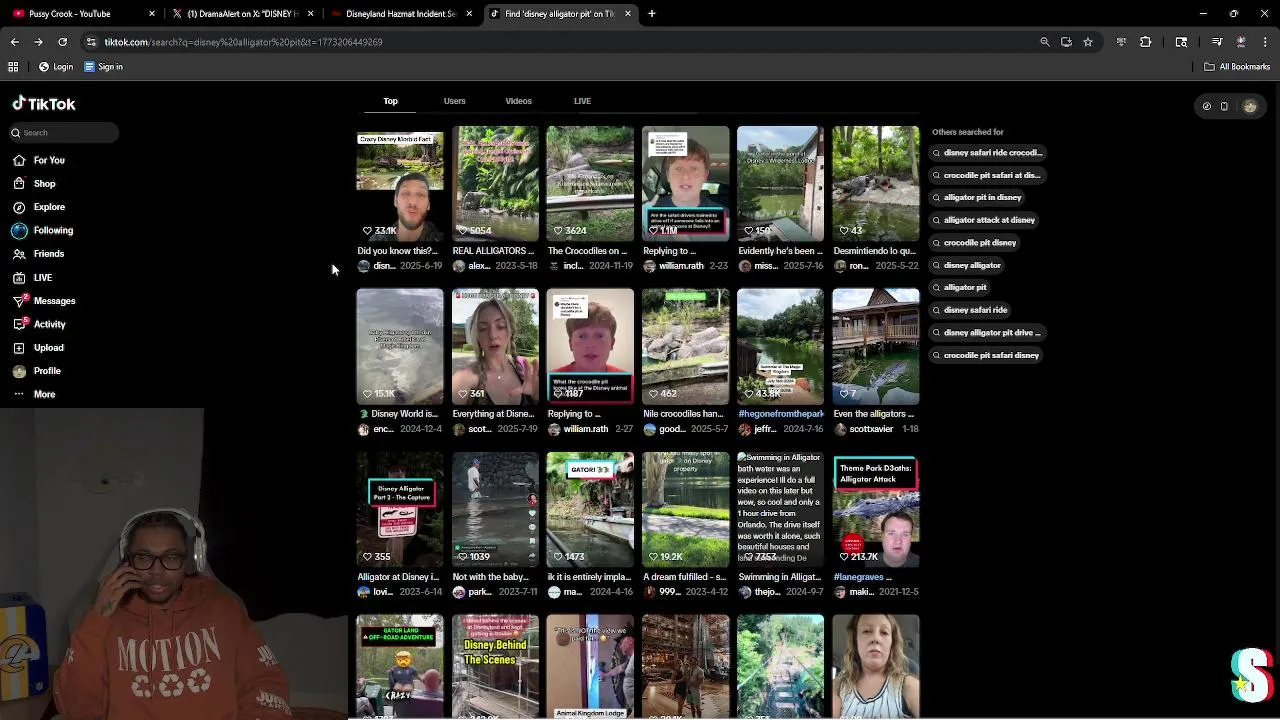Viewport: 1280px width, 720px height.
Task: Open 'Even the alligators' video thumbnail
Action: pyautogui.click(x=875, y=346)
